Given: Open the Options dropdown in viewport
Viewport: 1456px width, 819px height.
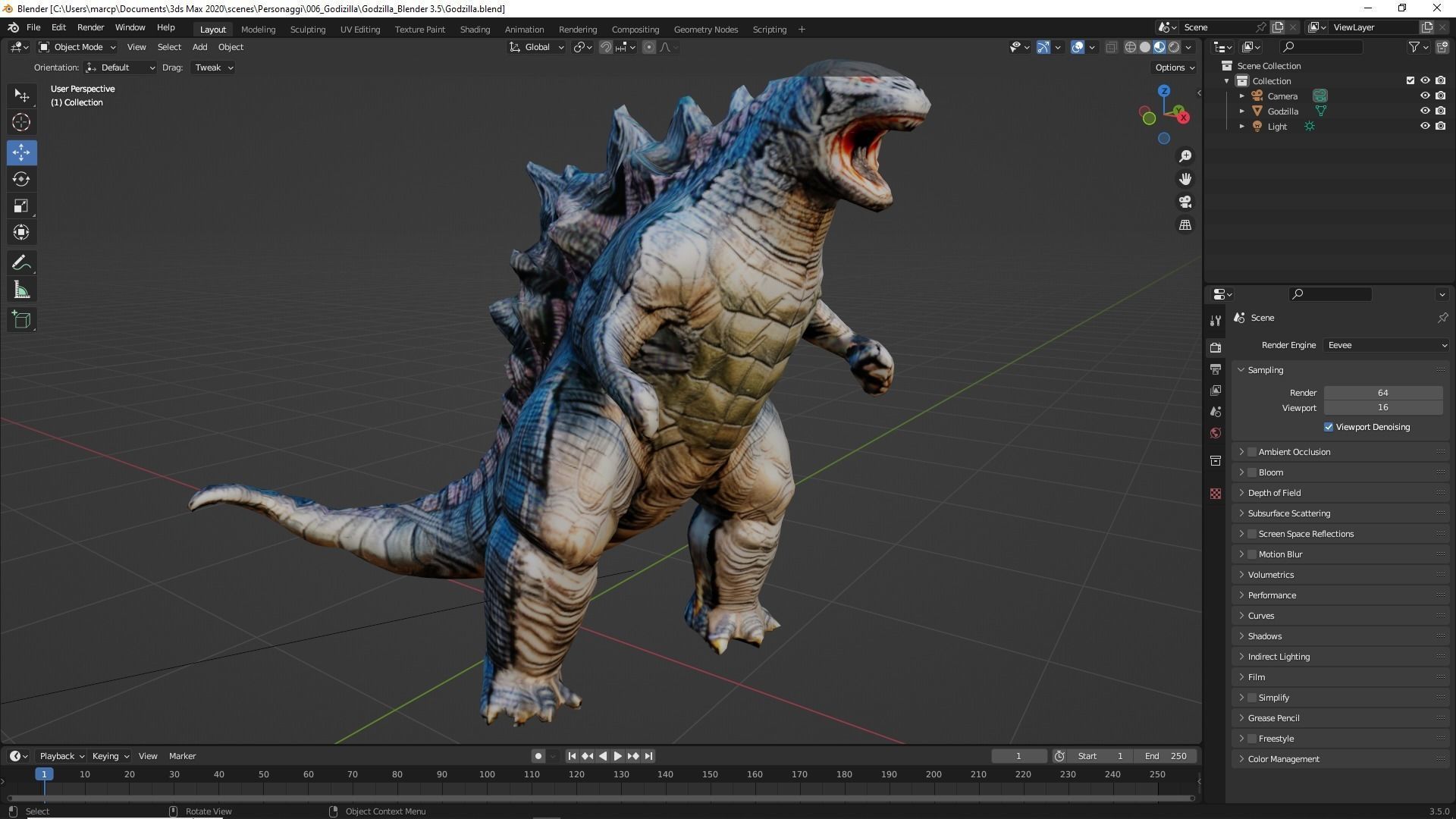Looking at the screenshot, I should click(1174, 67).
